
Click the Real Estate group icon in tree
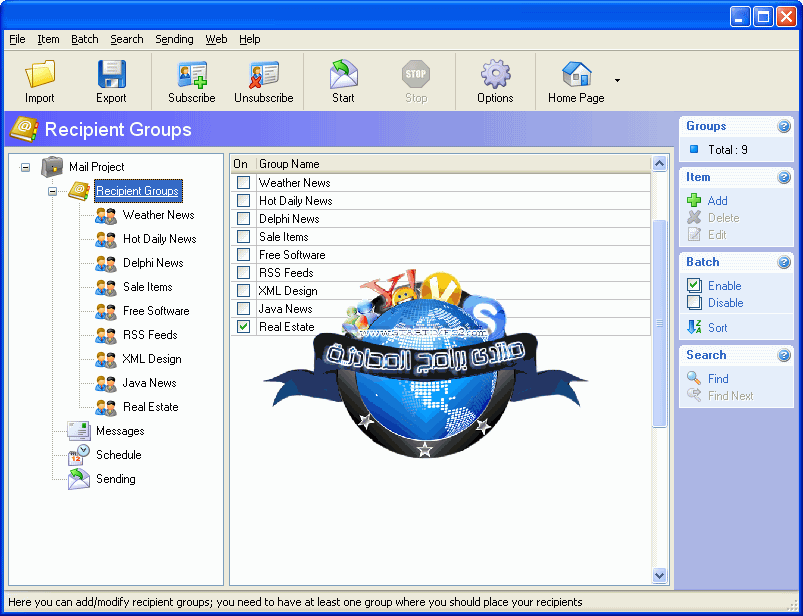pyautogui.click(x=106, y=408)
